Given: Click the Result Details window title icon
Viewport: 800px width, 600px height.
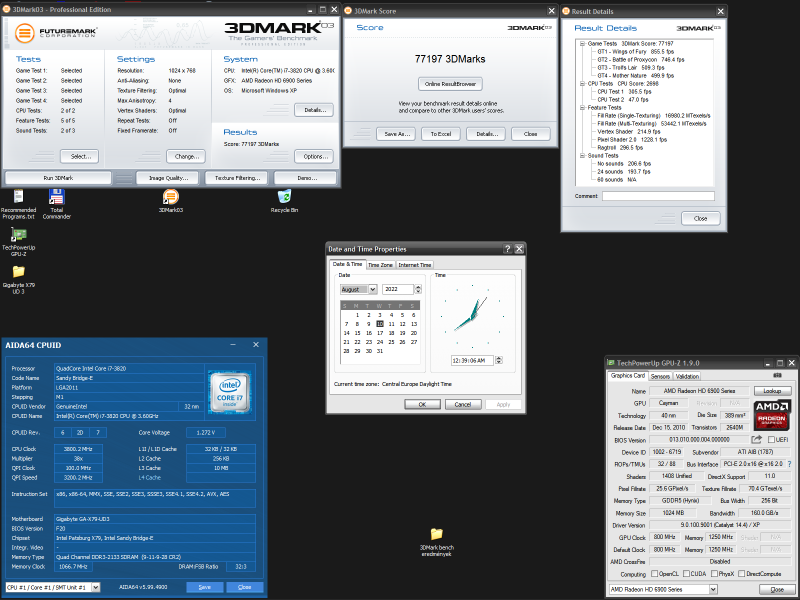Looking at the screenshot, I should point(565,11).
